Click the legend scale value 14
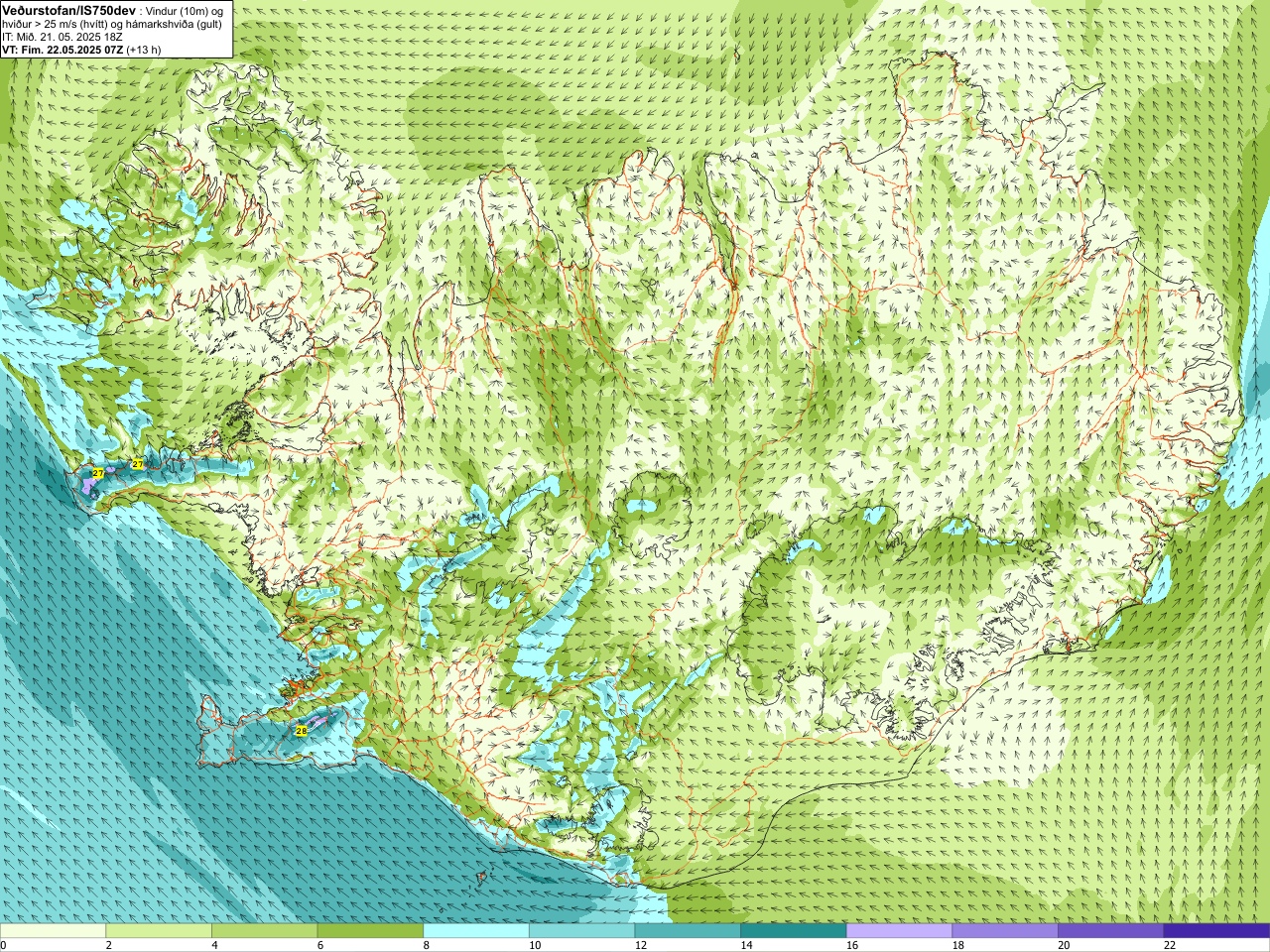This screenshot has height=952, width=1270. tap(746, 945)
